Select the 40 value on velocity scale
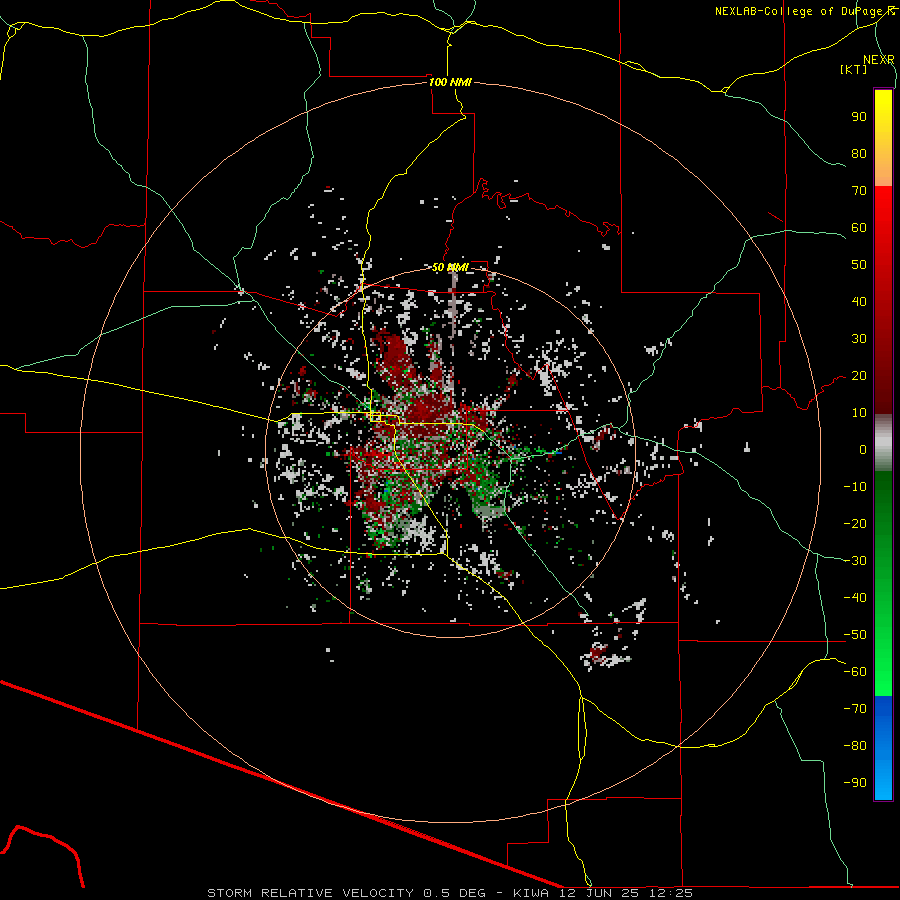 [x=859, y=302]
